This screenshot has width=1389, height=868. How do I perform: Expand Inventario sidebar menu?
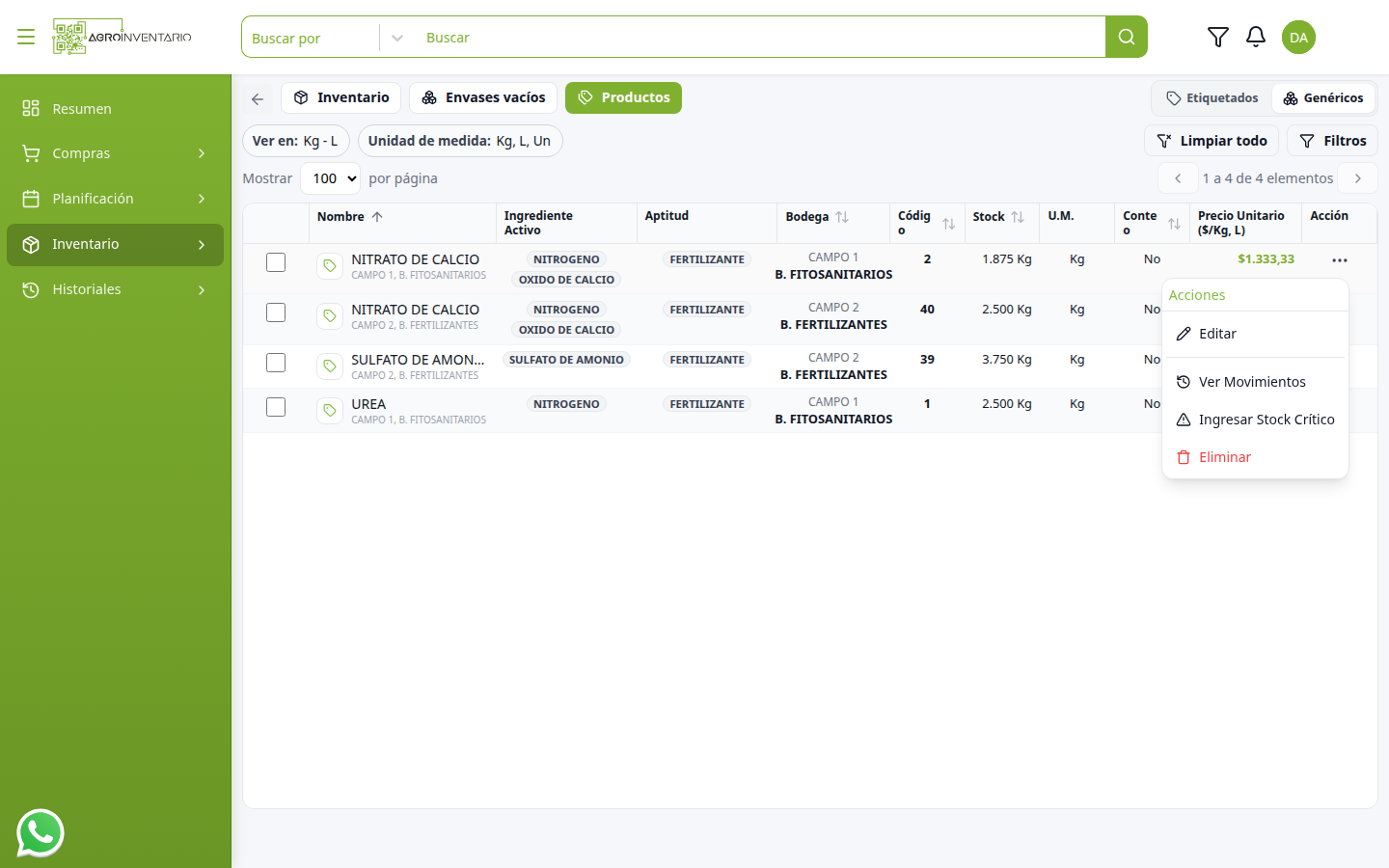(x=115, y=244)
